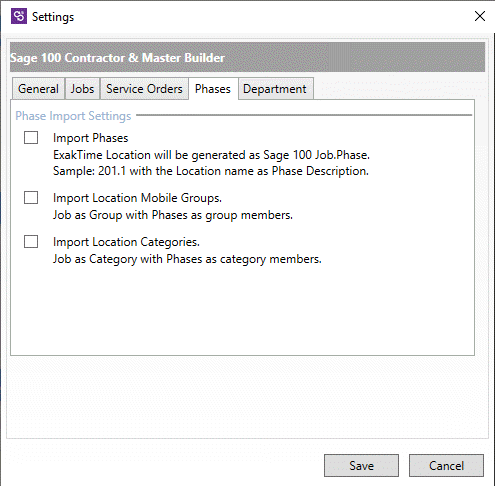Check the Import Location Categories box
The image size is (495, 486).
(31, 242)
